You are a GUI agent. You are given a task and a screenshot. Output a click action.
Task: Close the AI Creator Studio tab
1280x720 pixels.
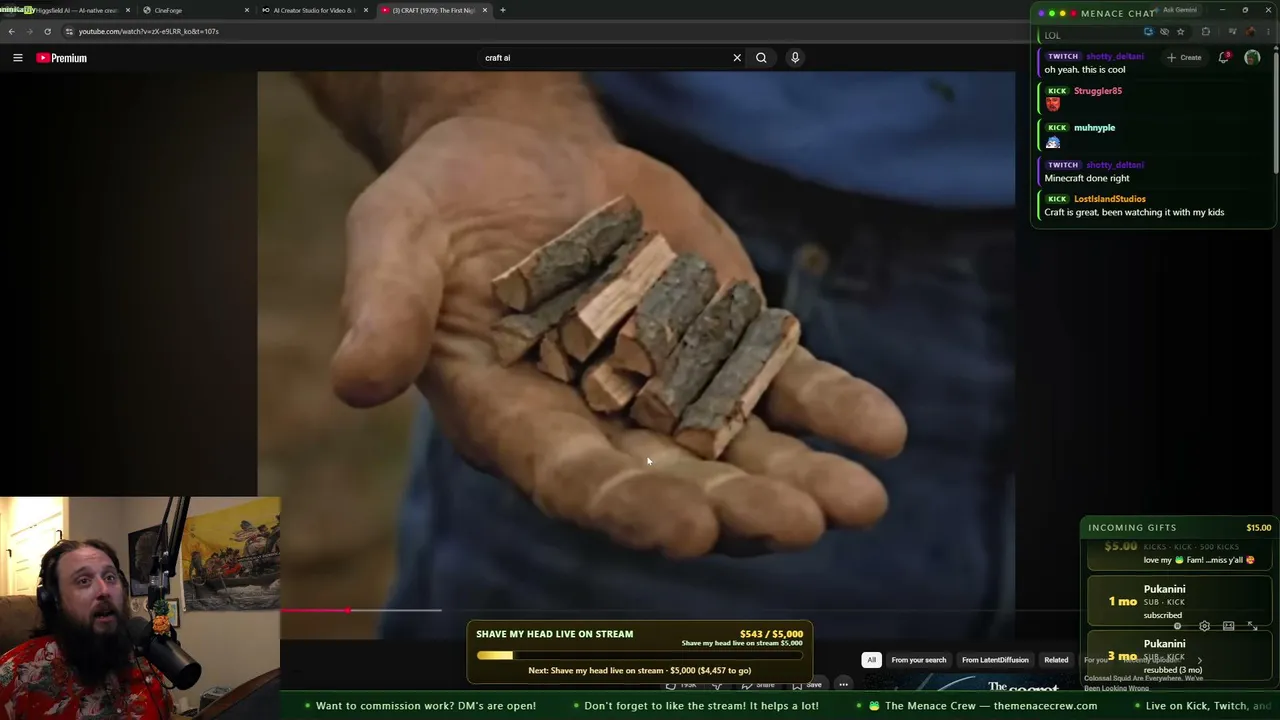click(366, 10)
